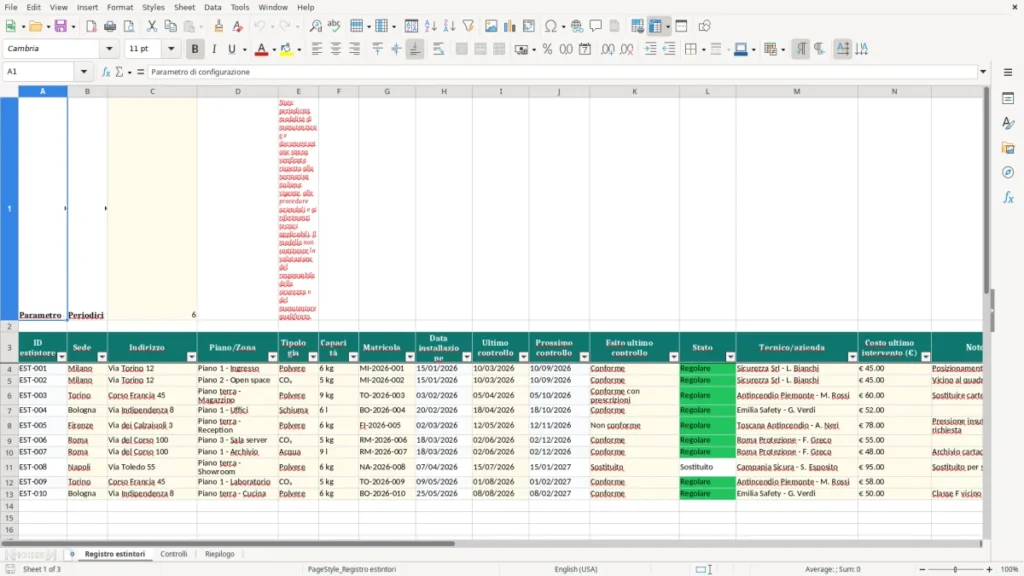Viewport: 1024px width, 576px height.
Task: Insert special character omega icon
Action: click(x=551, y=26)
